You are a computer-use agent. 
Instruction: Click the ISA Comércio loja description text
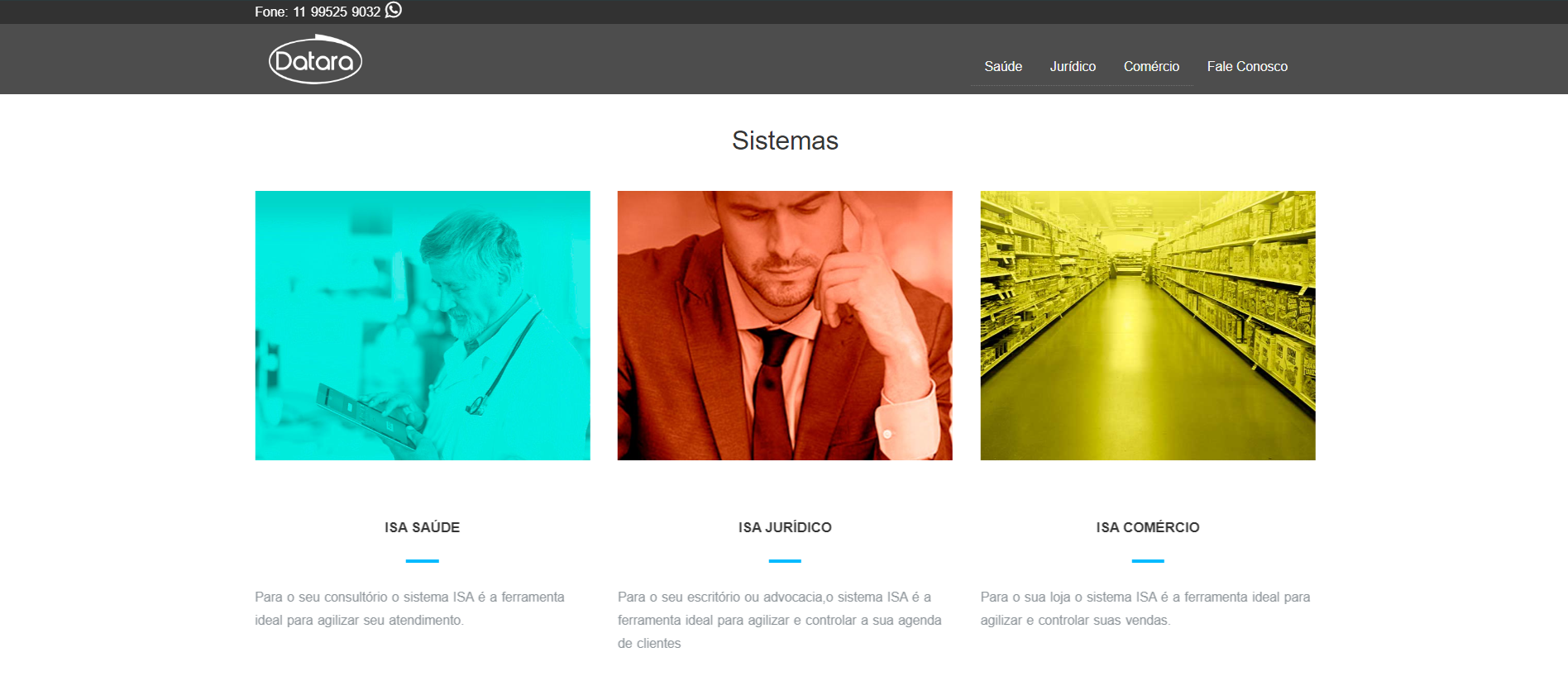click(x=1145, y=608)
